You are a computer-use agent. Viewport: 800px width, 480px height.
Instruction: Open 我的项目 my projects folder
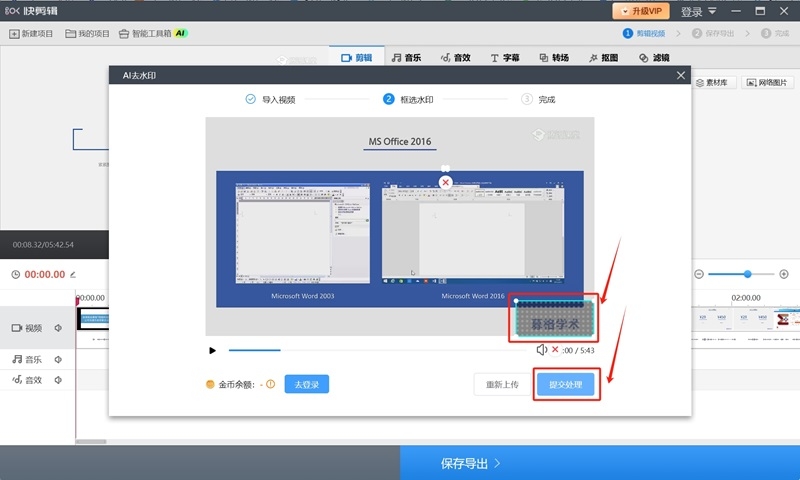tap(87, 34)
